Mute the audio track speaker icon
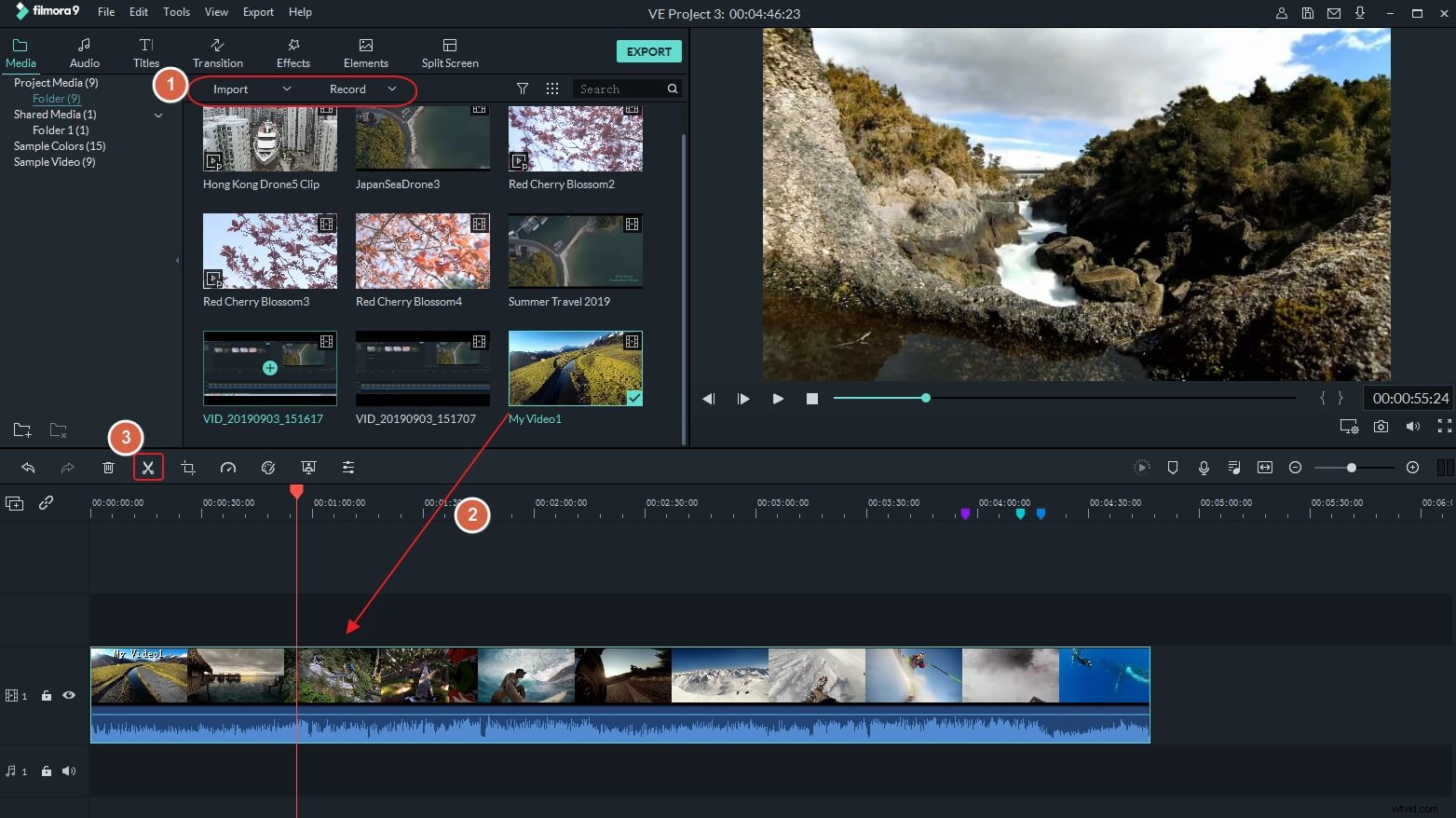Viewport: 1456px width, 818px height. [x=69, y=770]
